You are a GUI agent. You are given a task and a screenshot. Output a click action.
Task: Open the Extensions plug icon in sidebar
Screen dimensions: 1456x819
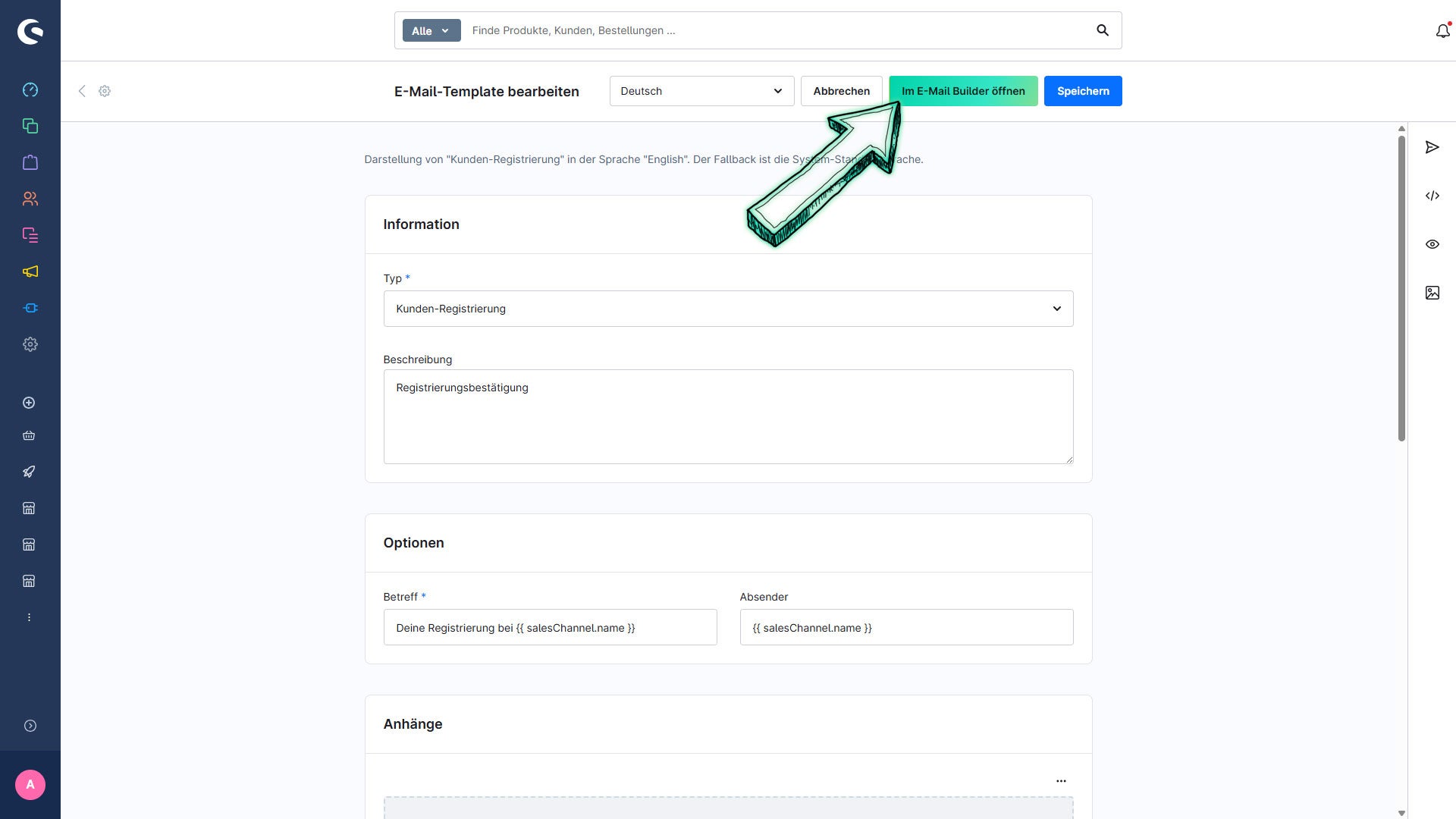tap(30, 308)
